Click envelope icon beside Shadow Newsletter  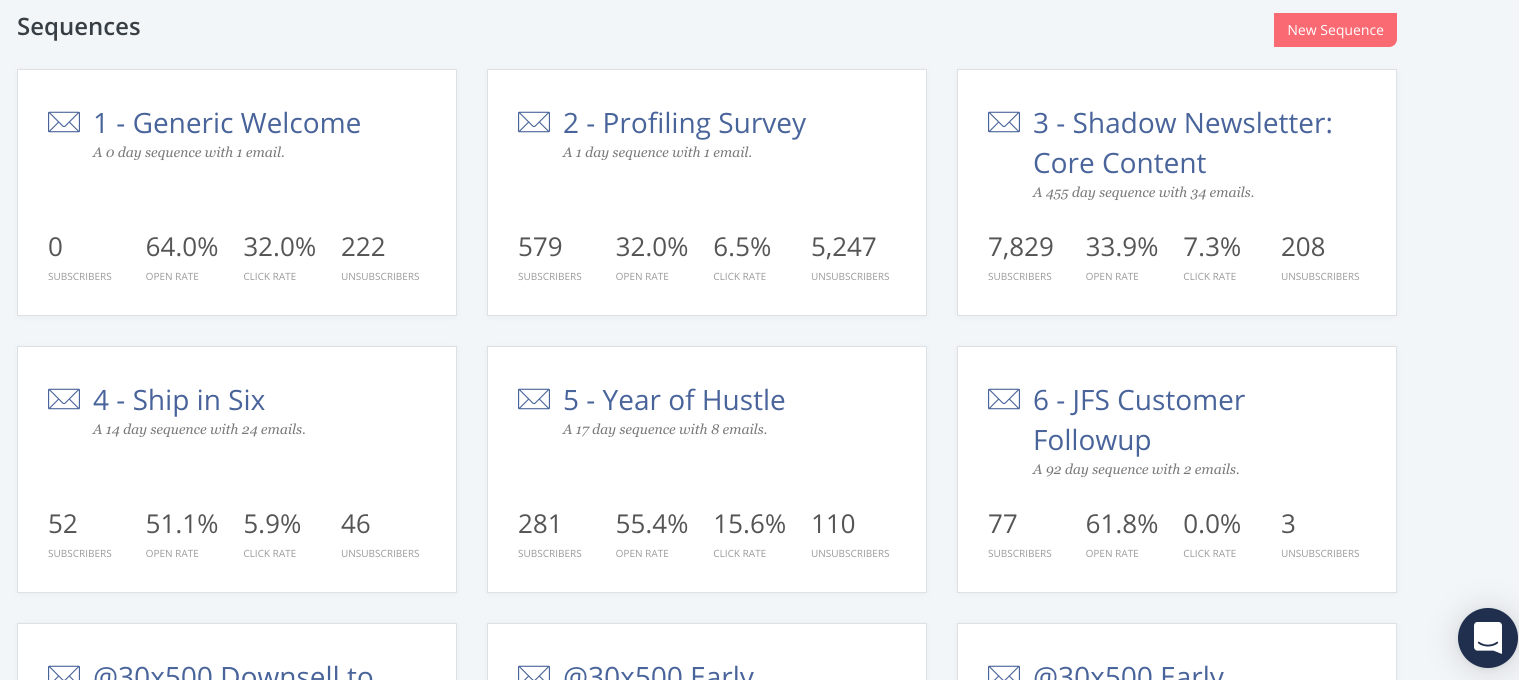[1004, 122]
